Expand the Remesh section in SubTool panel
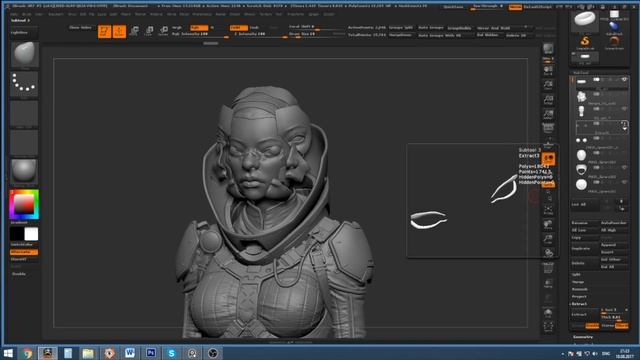The image size is (640, 360). point(580,289)
